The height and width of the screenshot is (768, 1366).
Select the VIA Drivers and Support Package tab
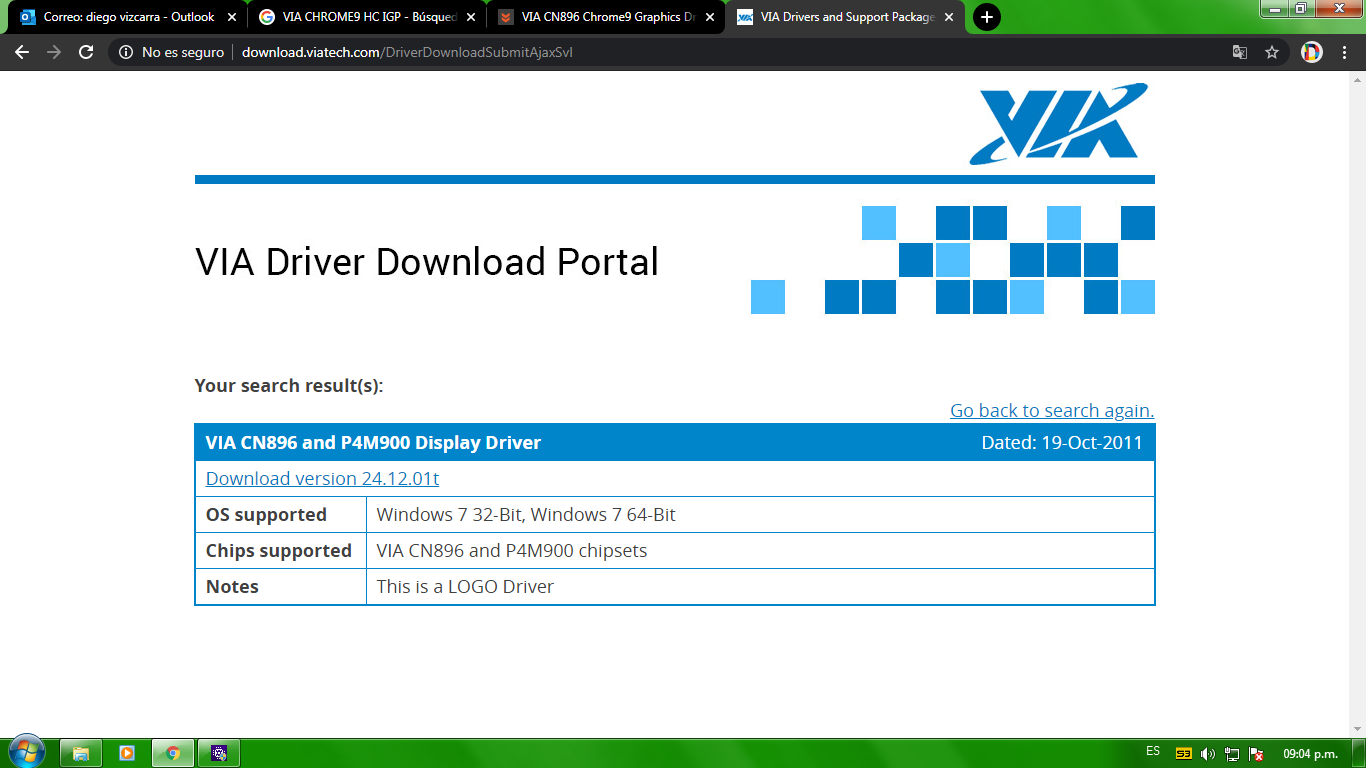tap(846, 17)
